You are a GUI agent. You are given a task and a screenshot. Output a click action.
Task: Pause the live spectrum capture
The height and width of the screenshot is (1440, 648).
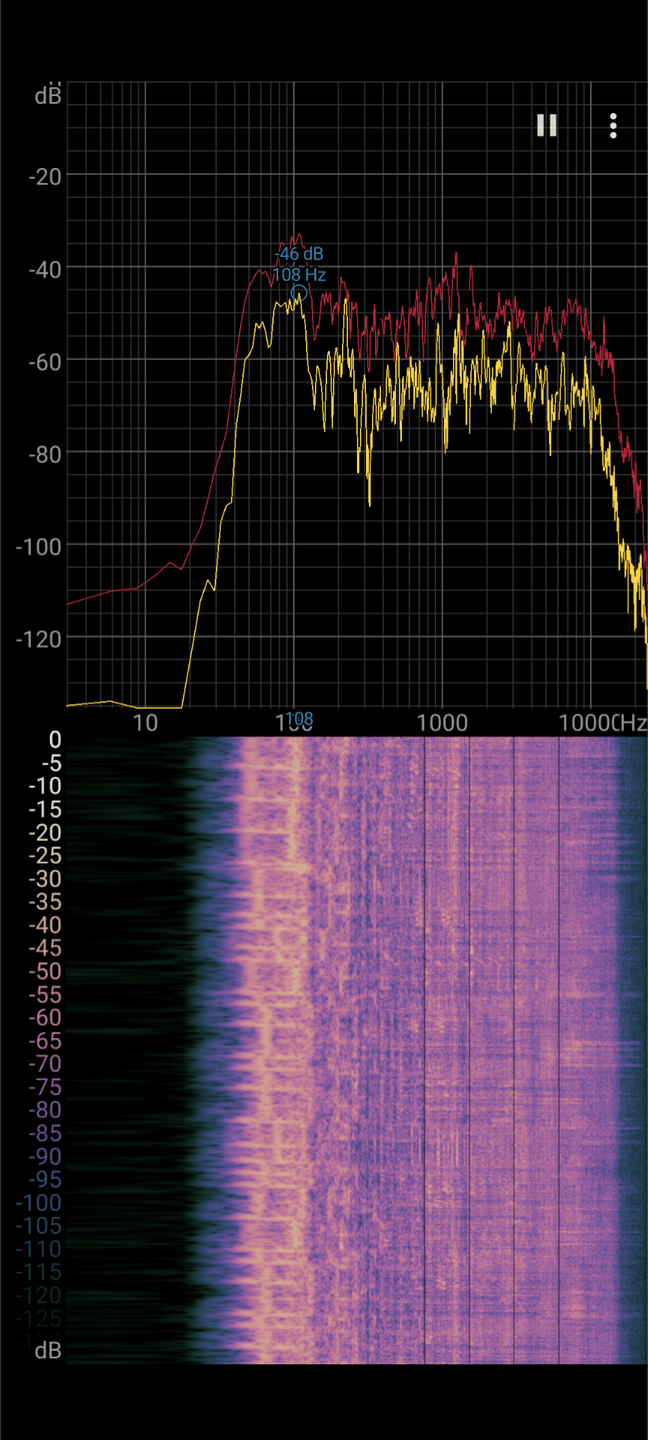pos(546,125)
